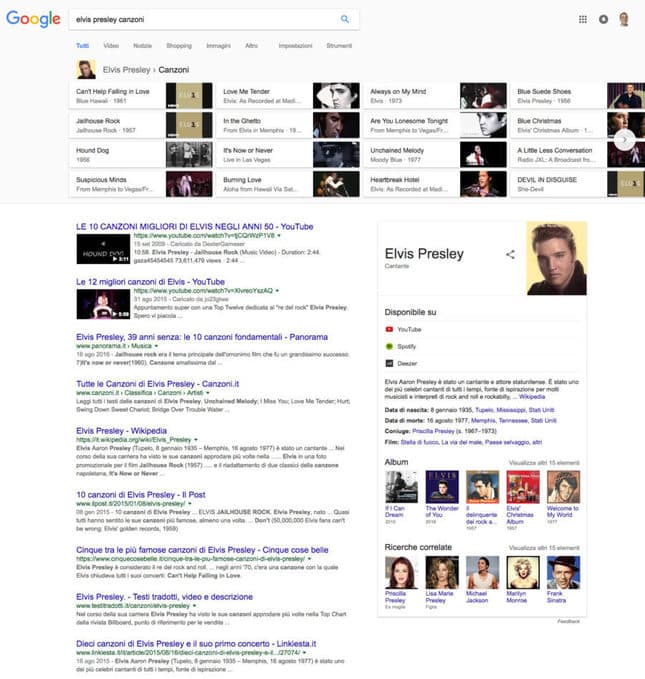Open LE 10 CANZONI MIGLIORI DI ELVIS result
Screen dimensions: 645x679
click(x=194, y=226)
